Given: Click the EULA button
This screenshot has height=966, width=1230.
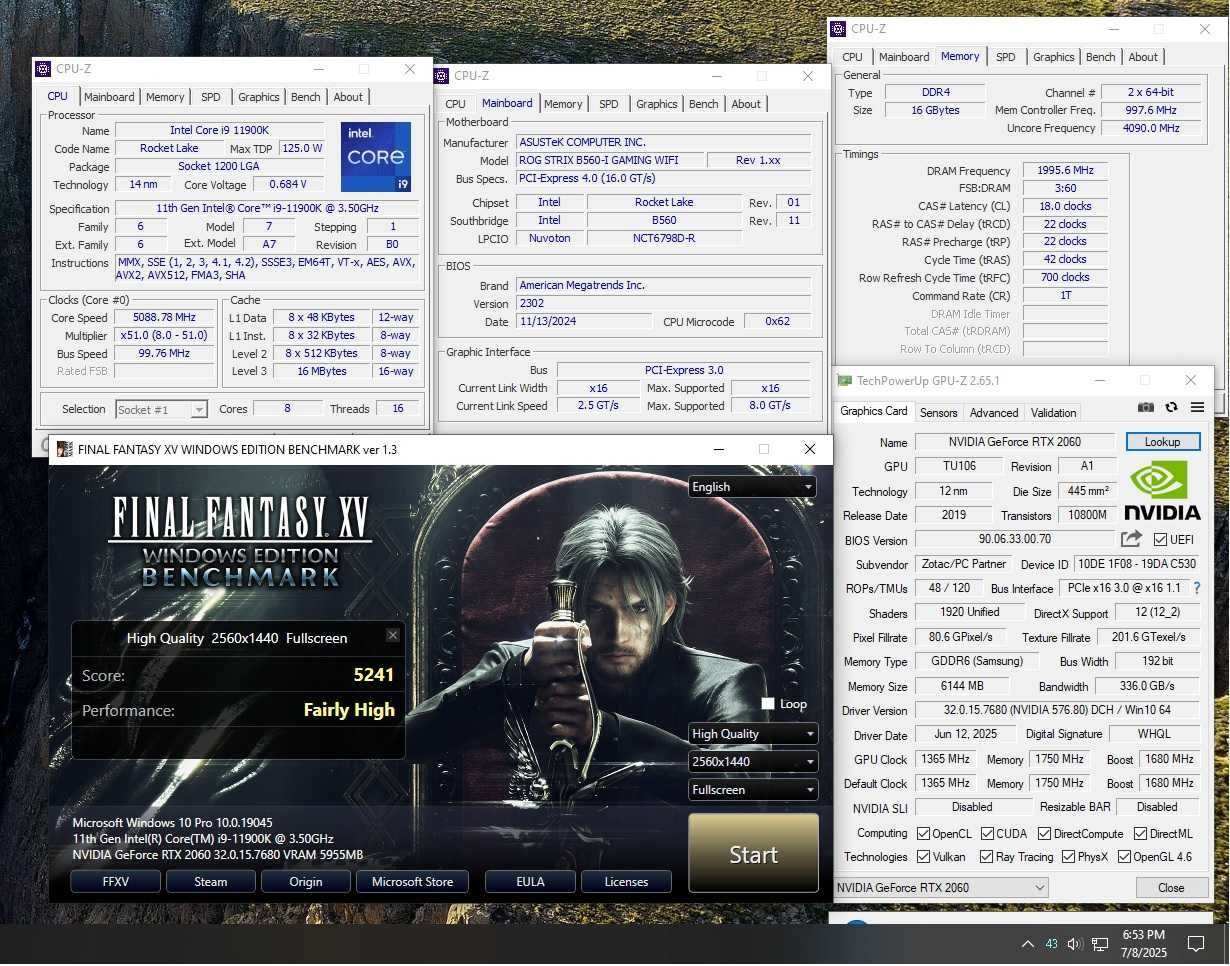Looking at the screenshot, I should (x=531, y=882).
